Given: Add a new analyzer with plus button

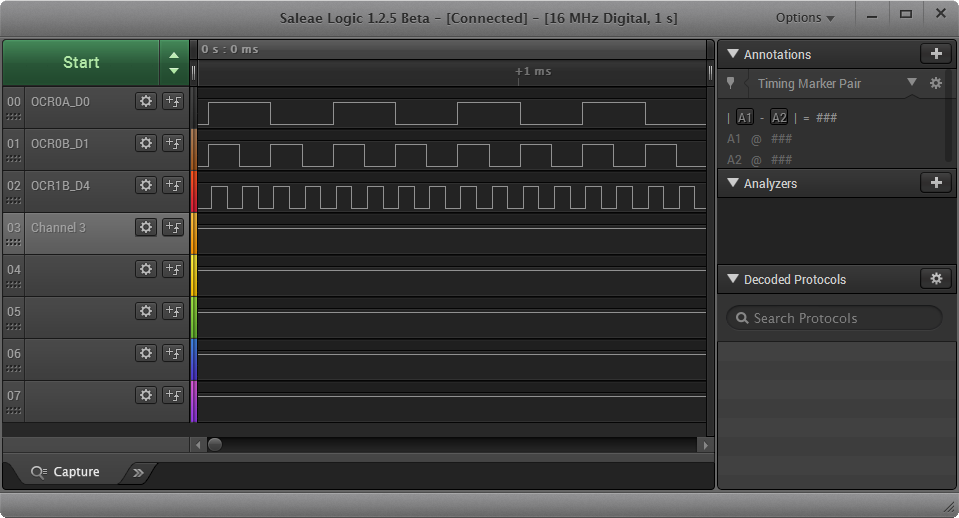Looking at the screenshot, I should [936, 183].
